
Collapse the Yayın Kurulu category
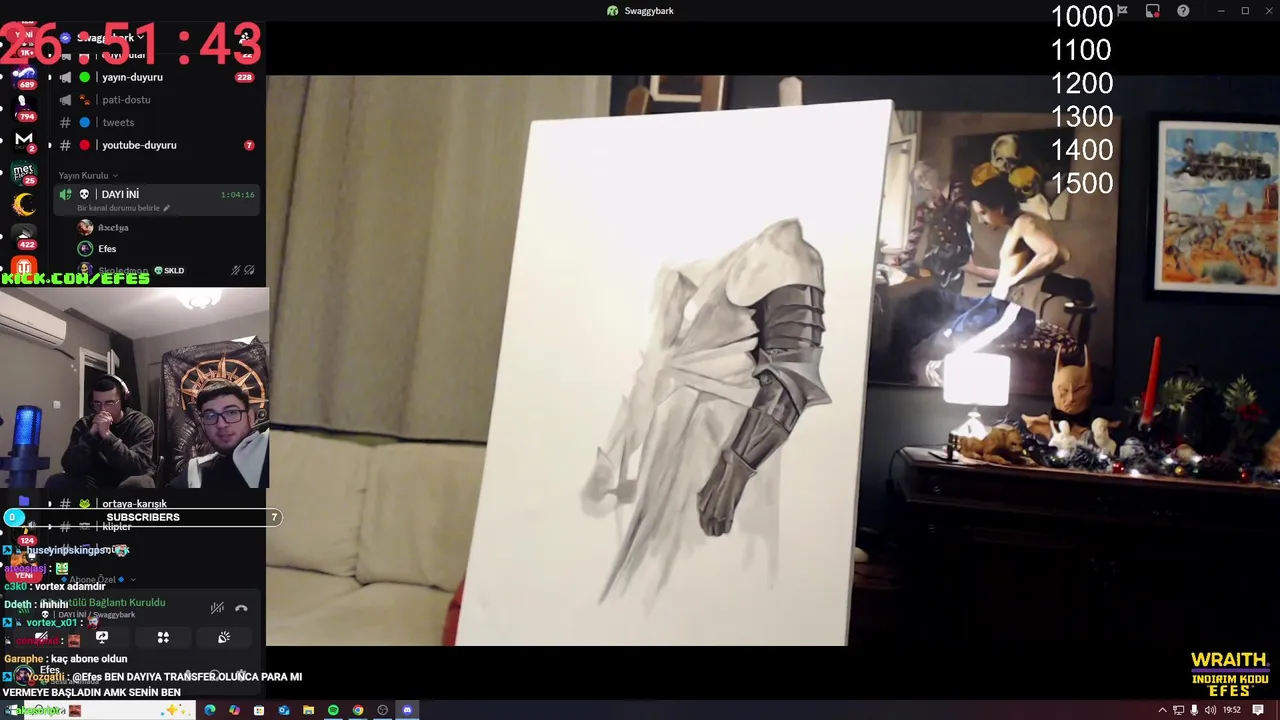point(88,175)
